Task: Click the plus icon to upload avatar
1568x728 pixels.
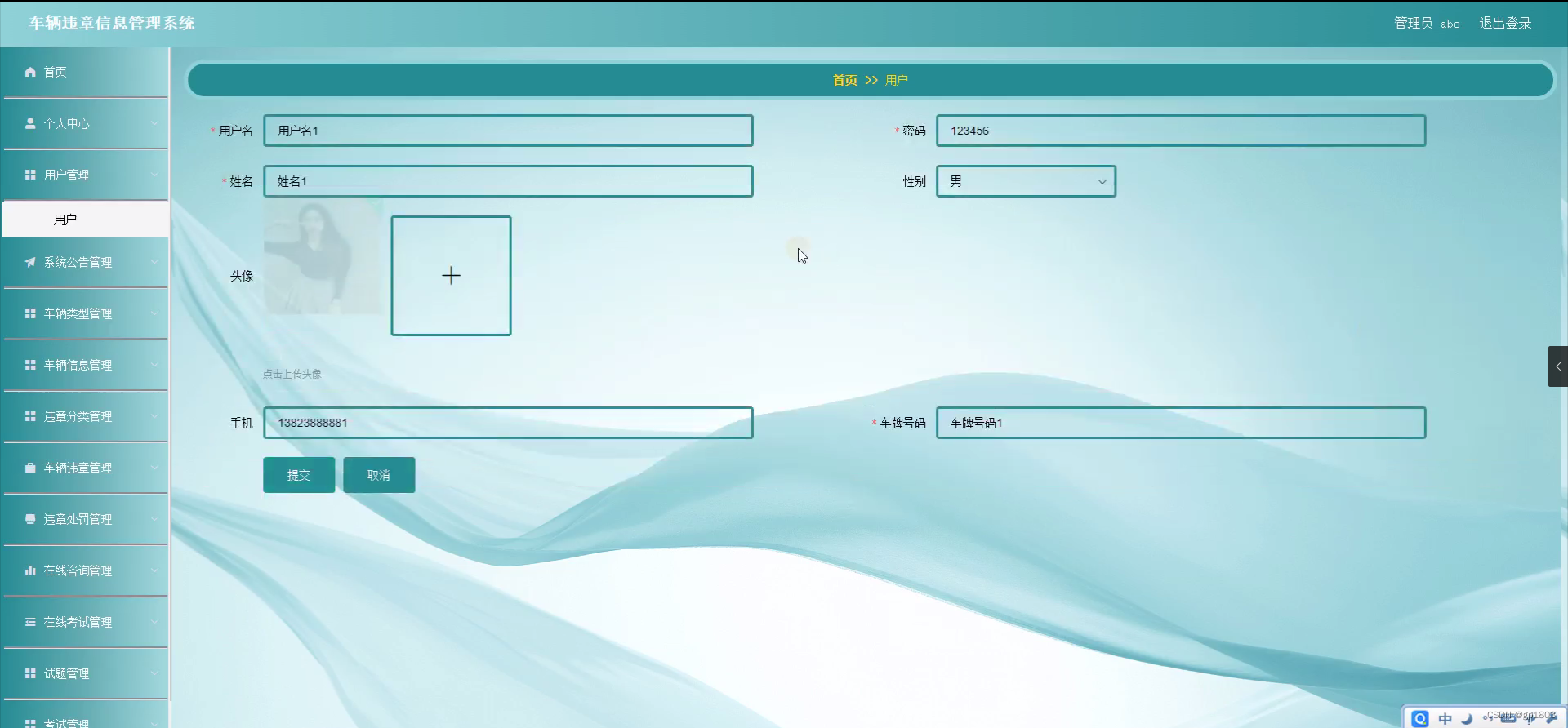Action: tap(451, 276)
